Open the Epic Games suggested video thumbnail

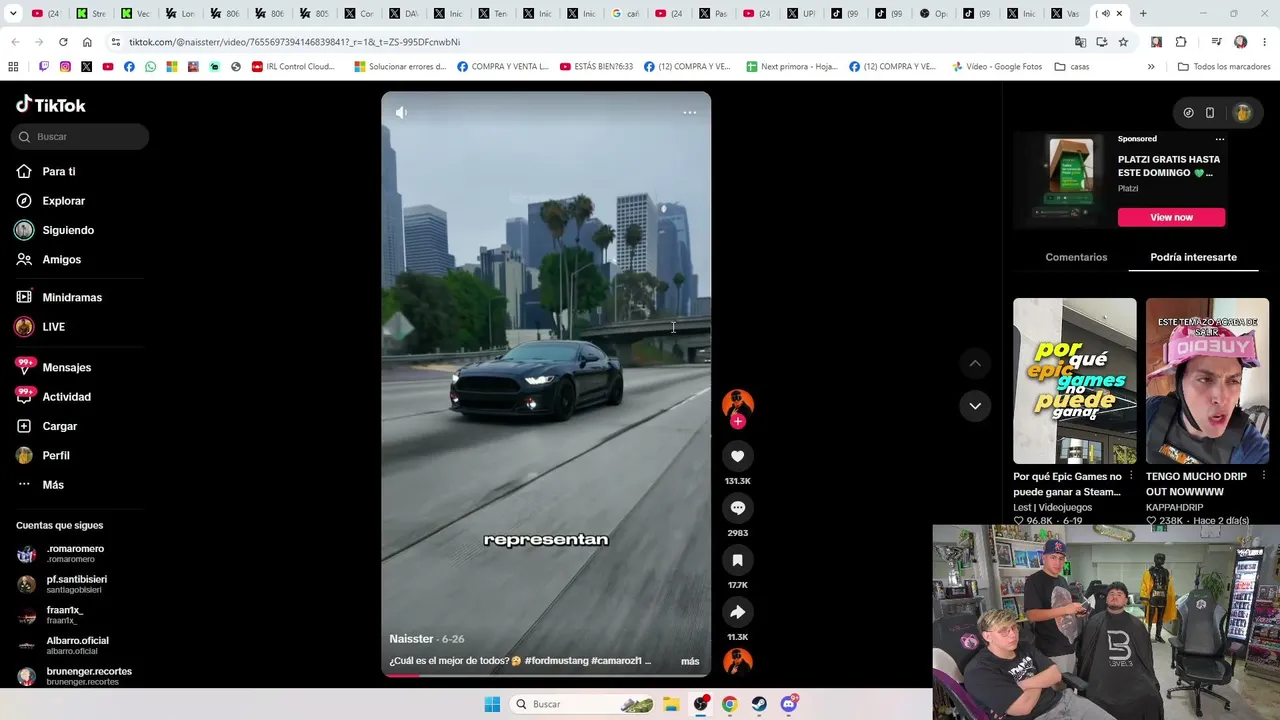click(1075, 381)
